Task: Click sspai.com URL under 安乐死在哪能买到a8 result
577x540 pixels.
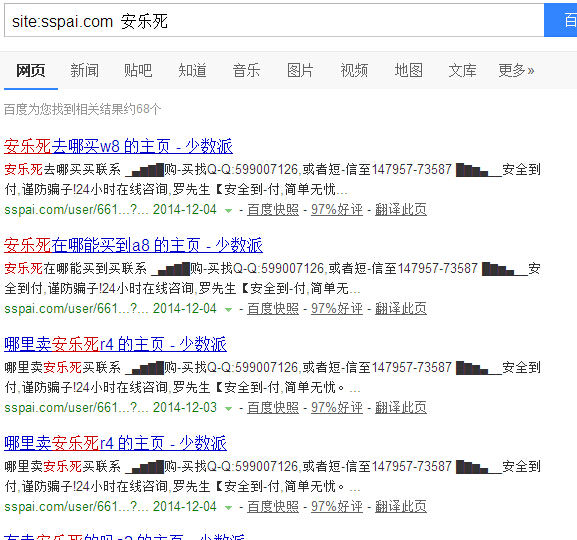Action: (76, 309)
